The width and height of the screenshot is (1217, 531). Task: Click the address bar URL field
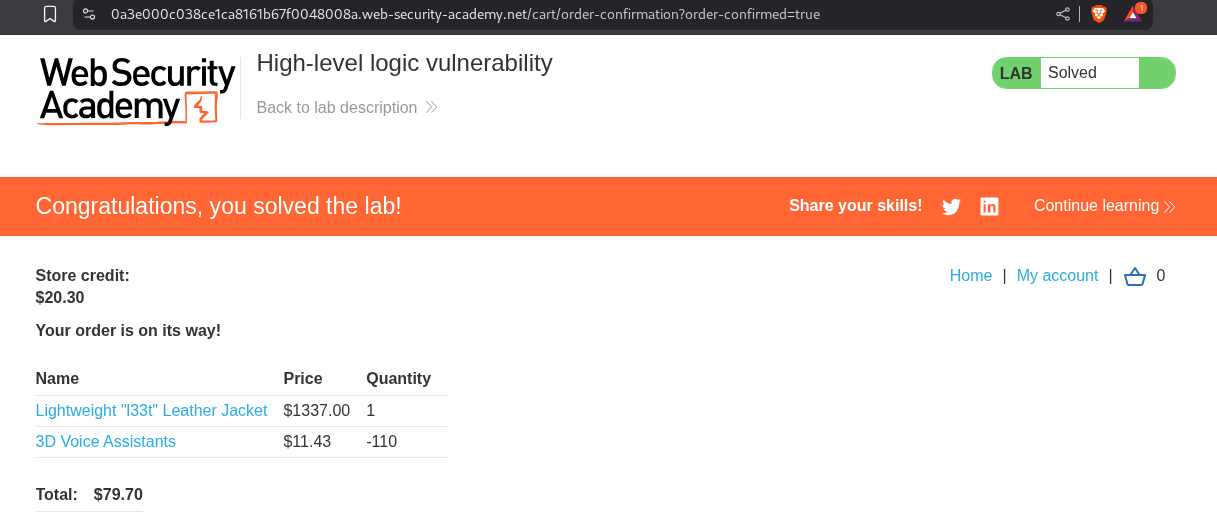click(500, 14)
